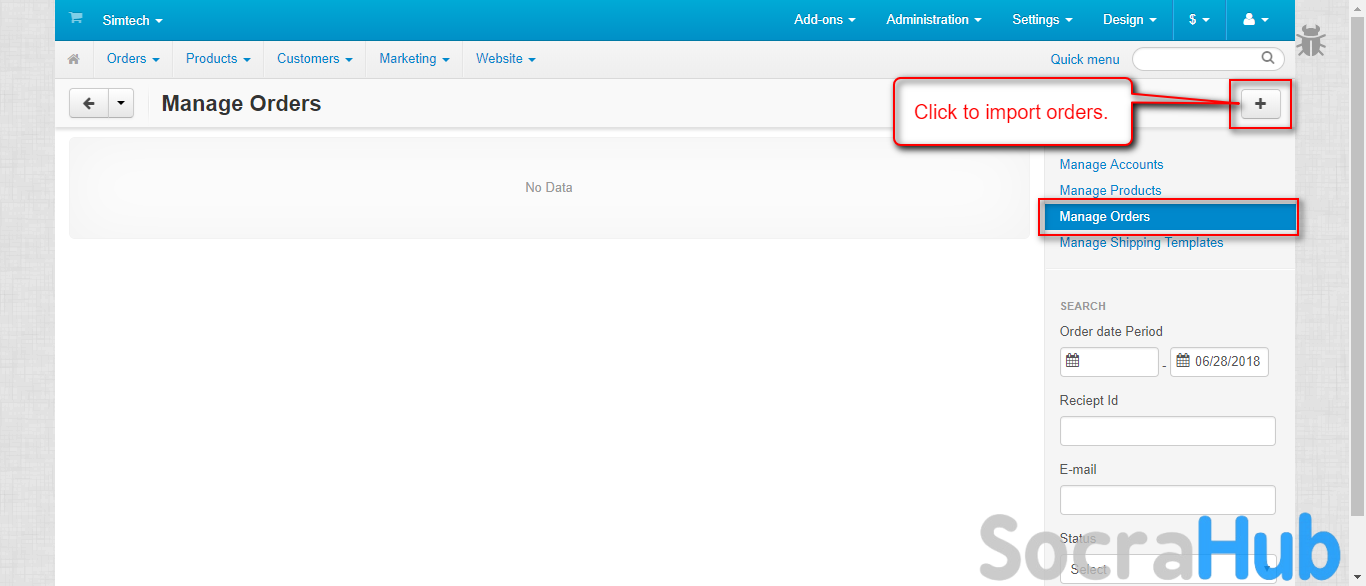Click the calendar icon in start date field
The width and height of the screenshot is (1366, 586).
(1073, 361)
